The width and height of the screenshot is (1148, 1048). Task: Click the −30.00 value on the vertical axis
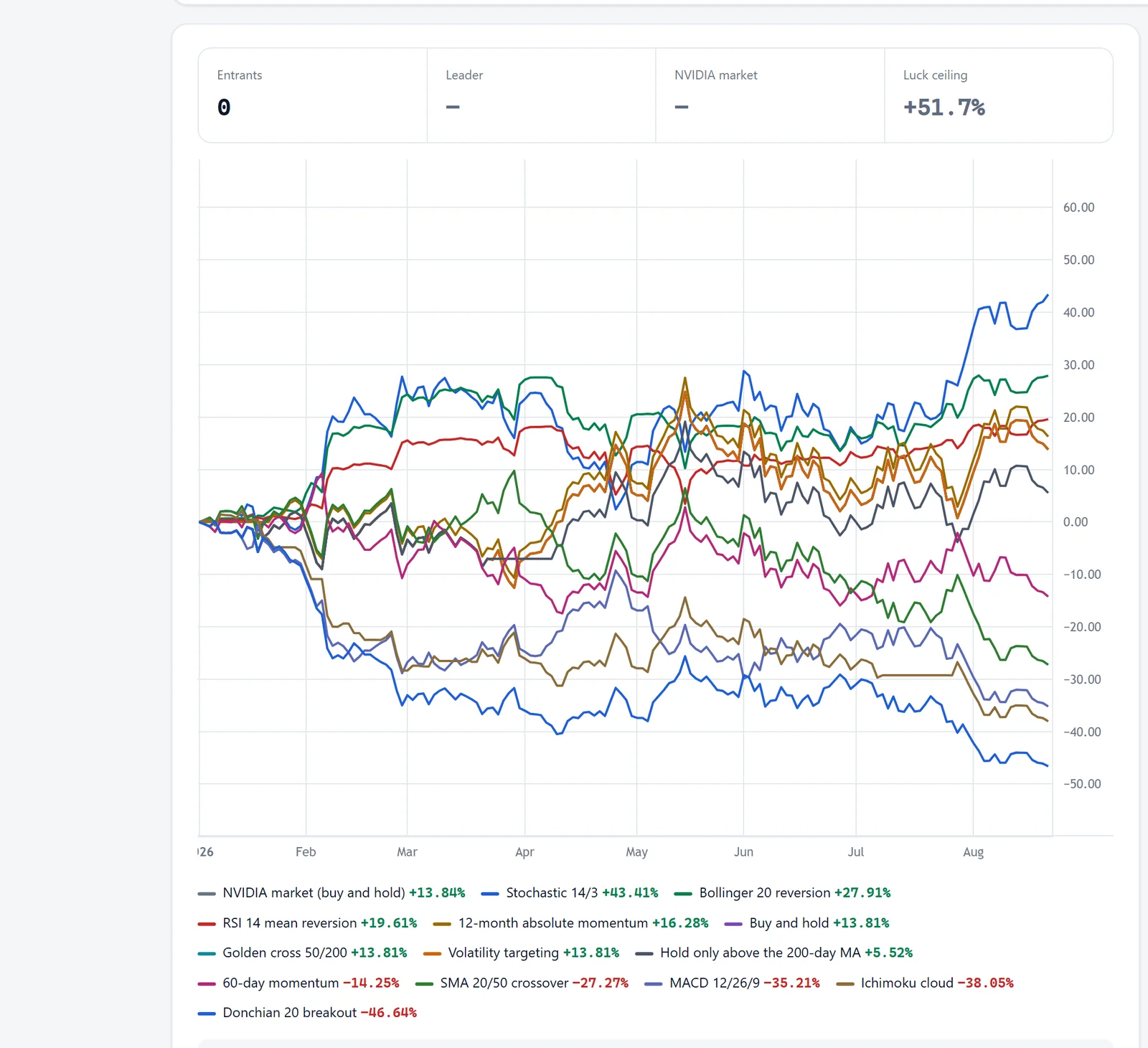tap(1082, 679)
